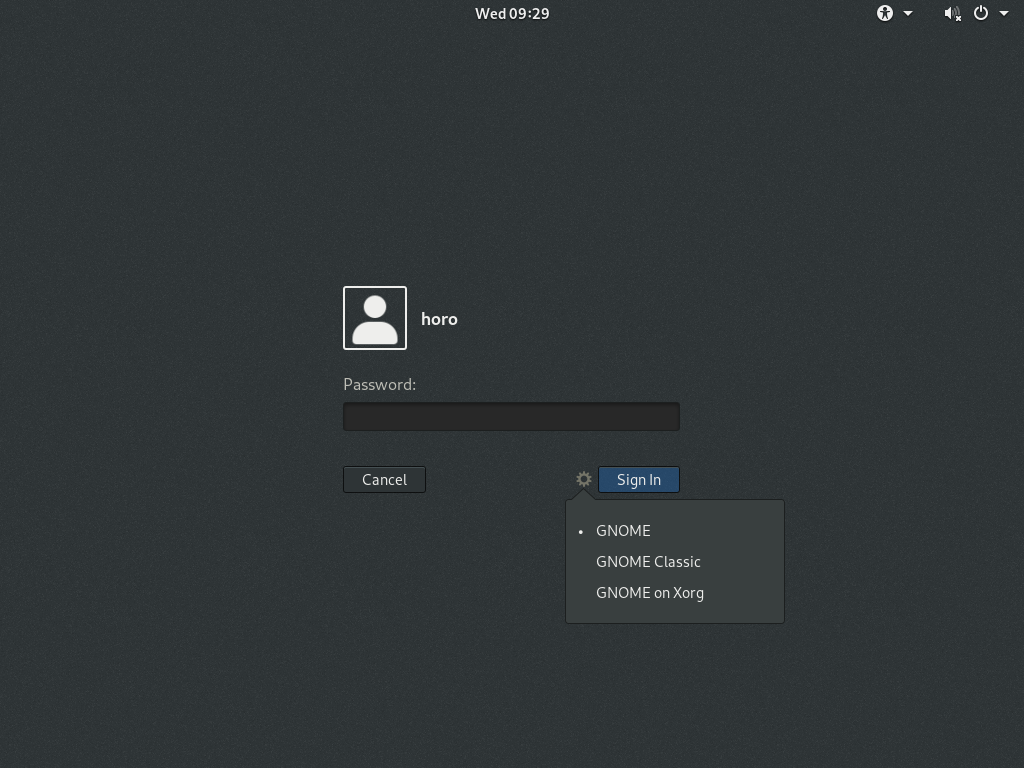Image resolution: width=1024 pixels, height=768 pixels.
Task: Switch session to GNOME Classic
Action: [x=648, y=562]
